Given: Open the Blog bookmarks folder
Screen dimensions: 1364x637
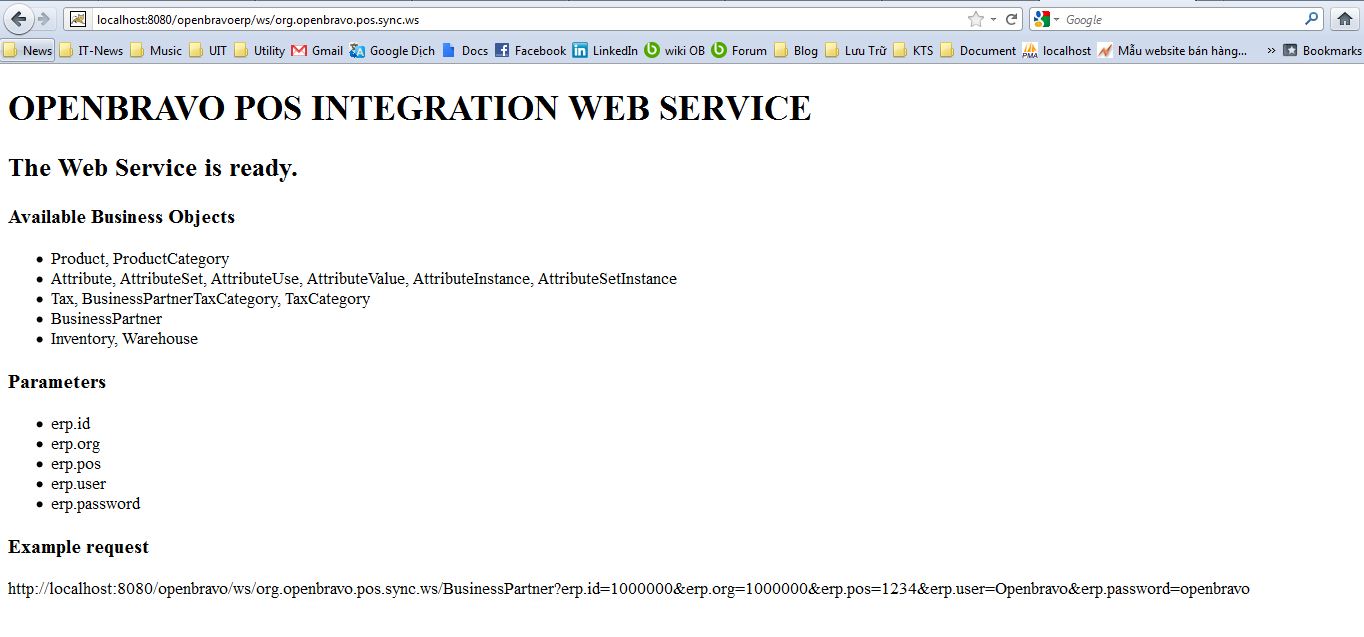Looking at the screenshot, I should coord(796,50).
